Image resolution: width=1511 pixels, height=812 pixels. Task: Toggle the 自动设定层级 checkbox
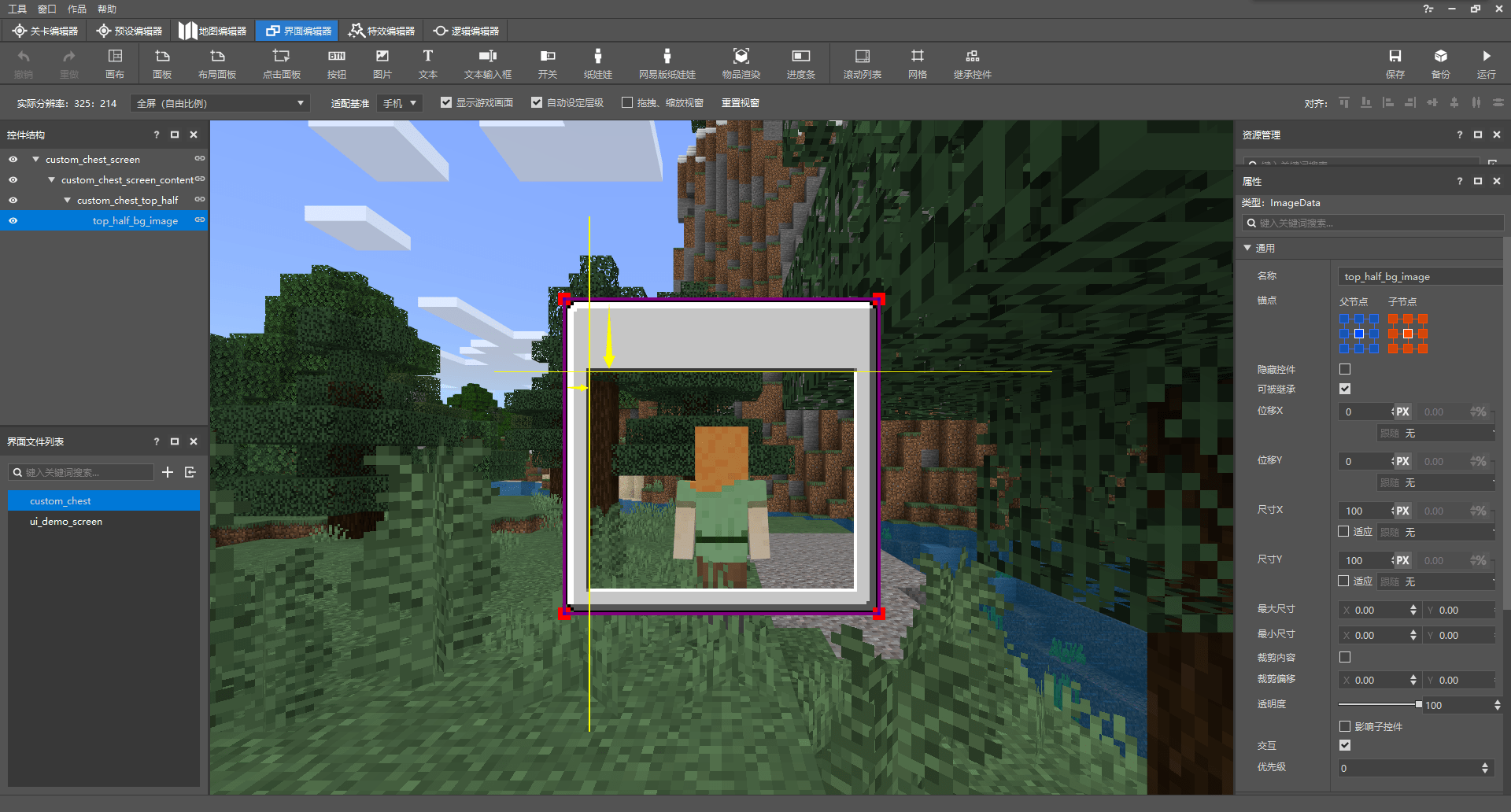[x=537, y=102]
